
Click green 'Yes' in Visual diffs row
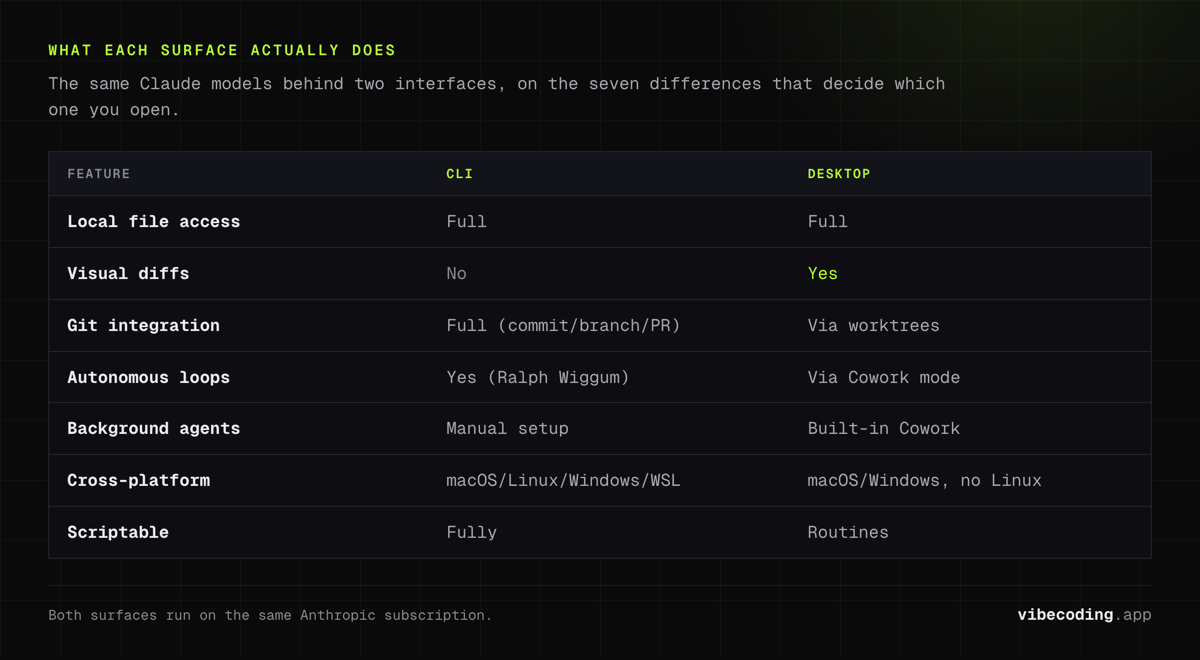point(822,274)
